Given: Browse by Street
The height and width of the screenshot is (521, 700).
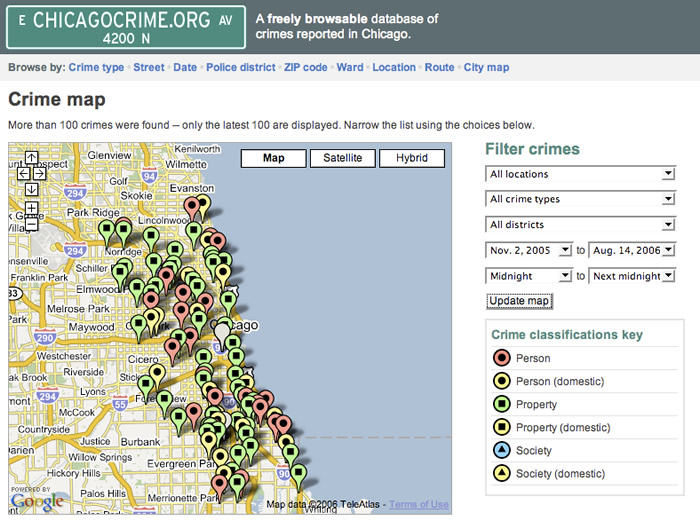Looking at the screenshot, I should coord(149,67).
